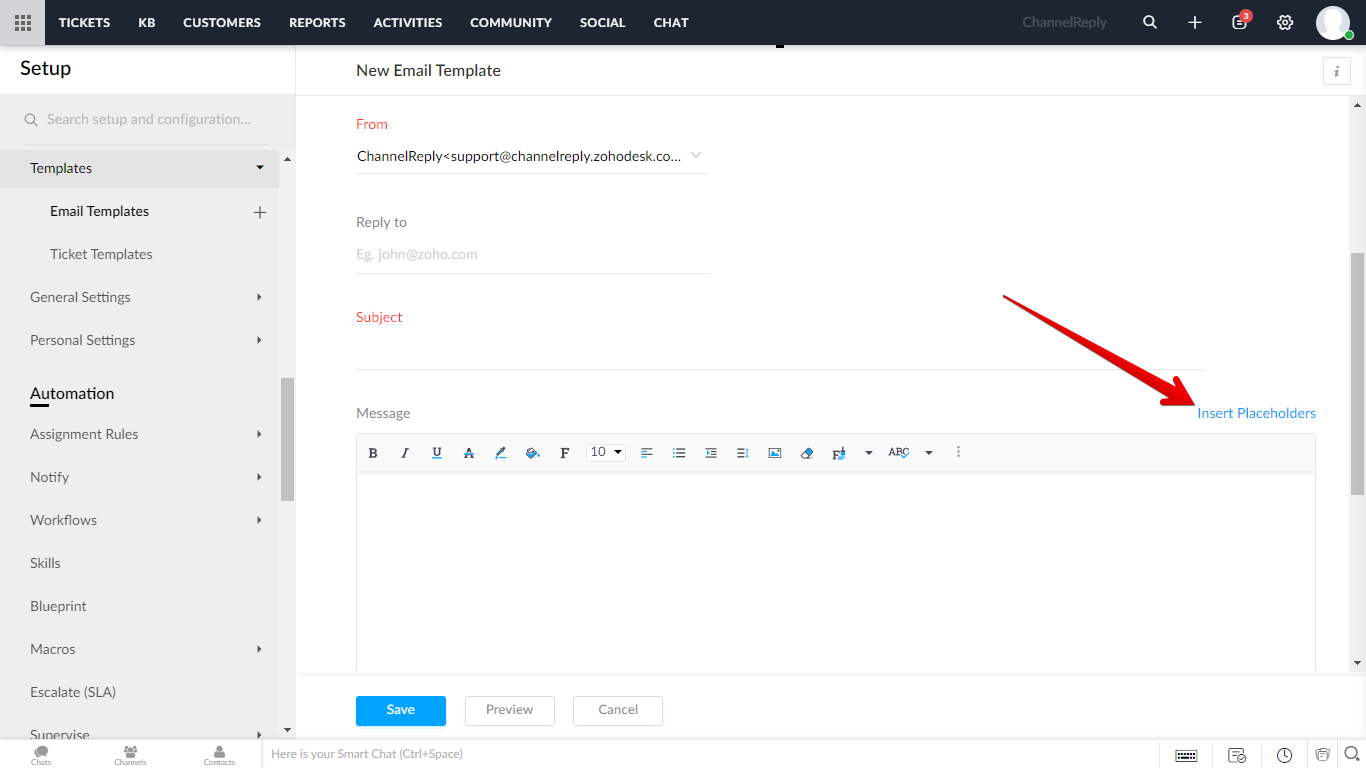Image resolution: width=1366 pixels, height=768 pixels.
Task: Apply strikethrough text formatting
Action: coord(468,453)
